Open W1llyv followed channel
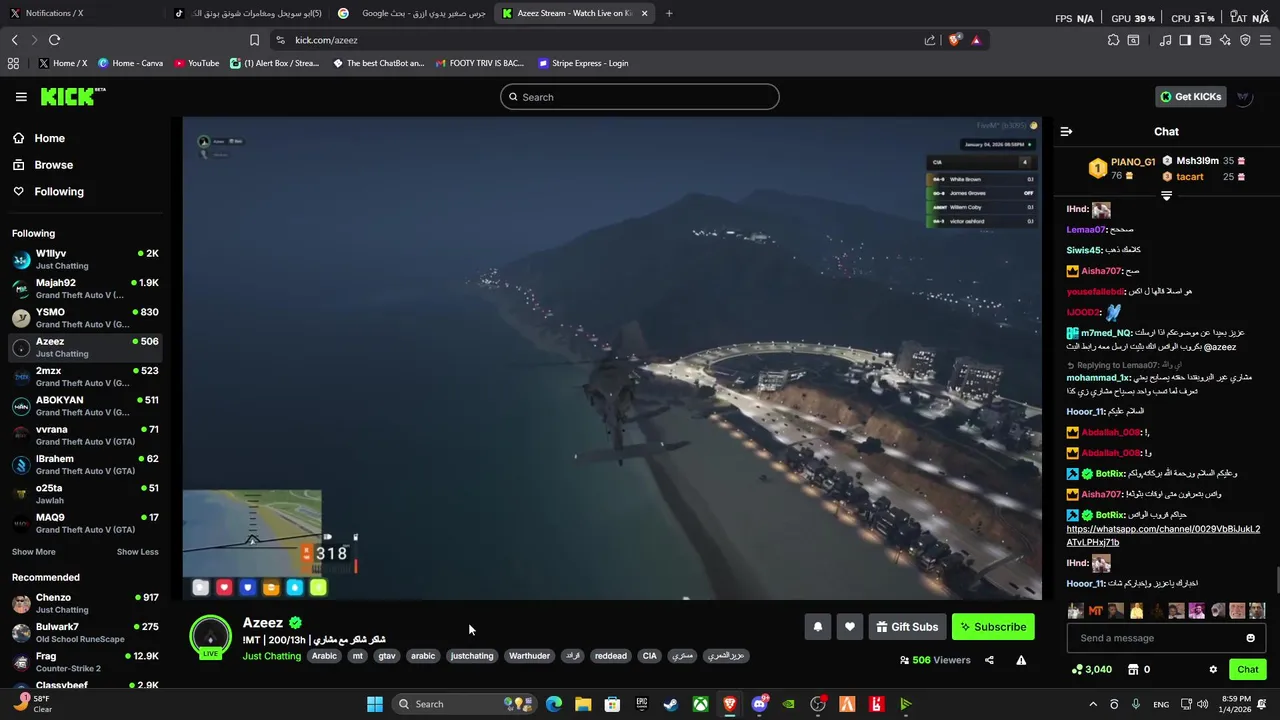 point(86,260)
